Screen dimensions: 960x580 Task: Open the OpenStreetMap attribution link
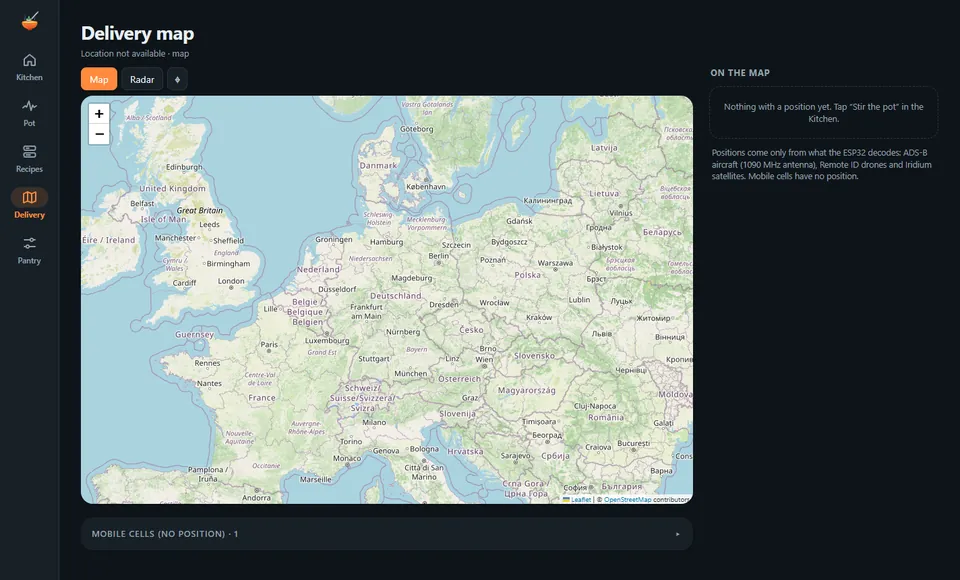628,499
